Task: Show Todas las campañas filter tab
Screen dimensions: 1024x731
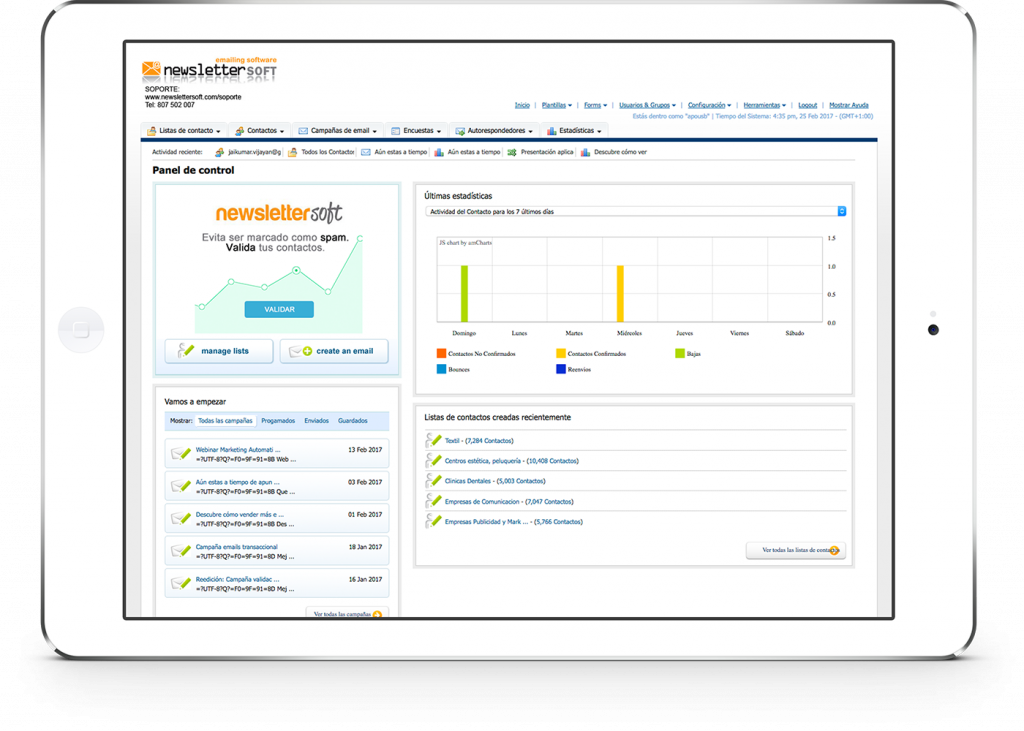Action: [x=225, y=421]
